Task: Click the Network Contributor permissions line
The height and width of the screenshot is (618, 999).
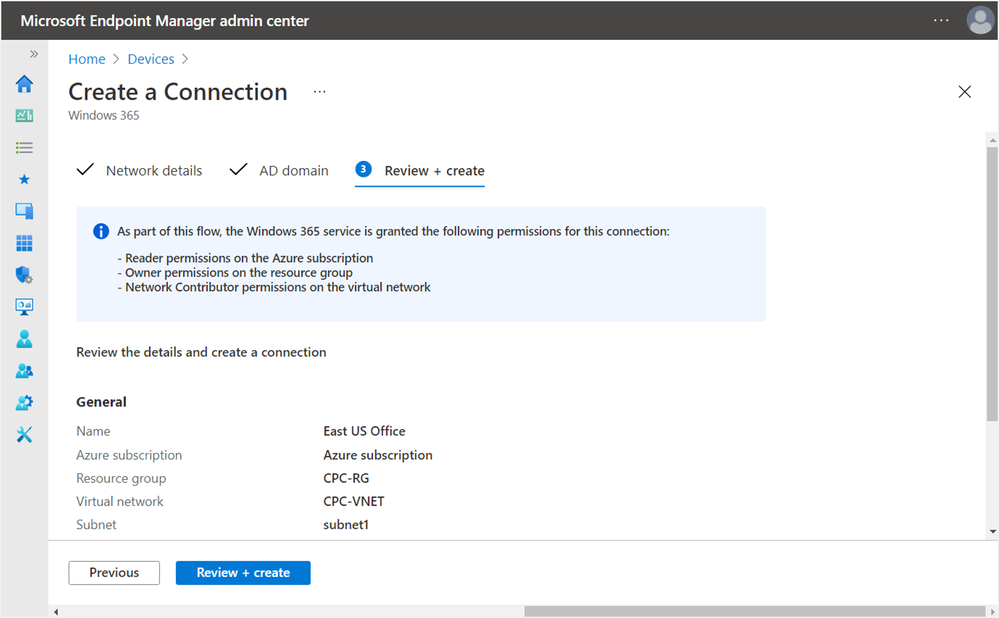Action: coord(274,287)
